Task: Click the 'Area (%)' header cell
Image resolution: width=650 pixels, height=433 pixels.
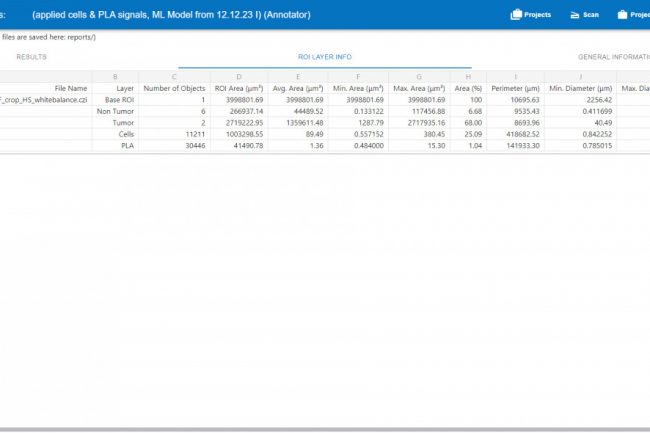Action: click(468, 88)
